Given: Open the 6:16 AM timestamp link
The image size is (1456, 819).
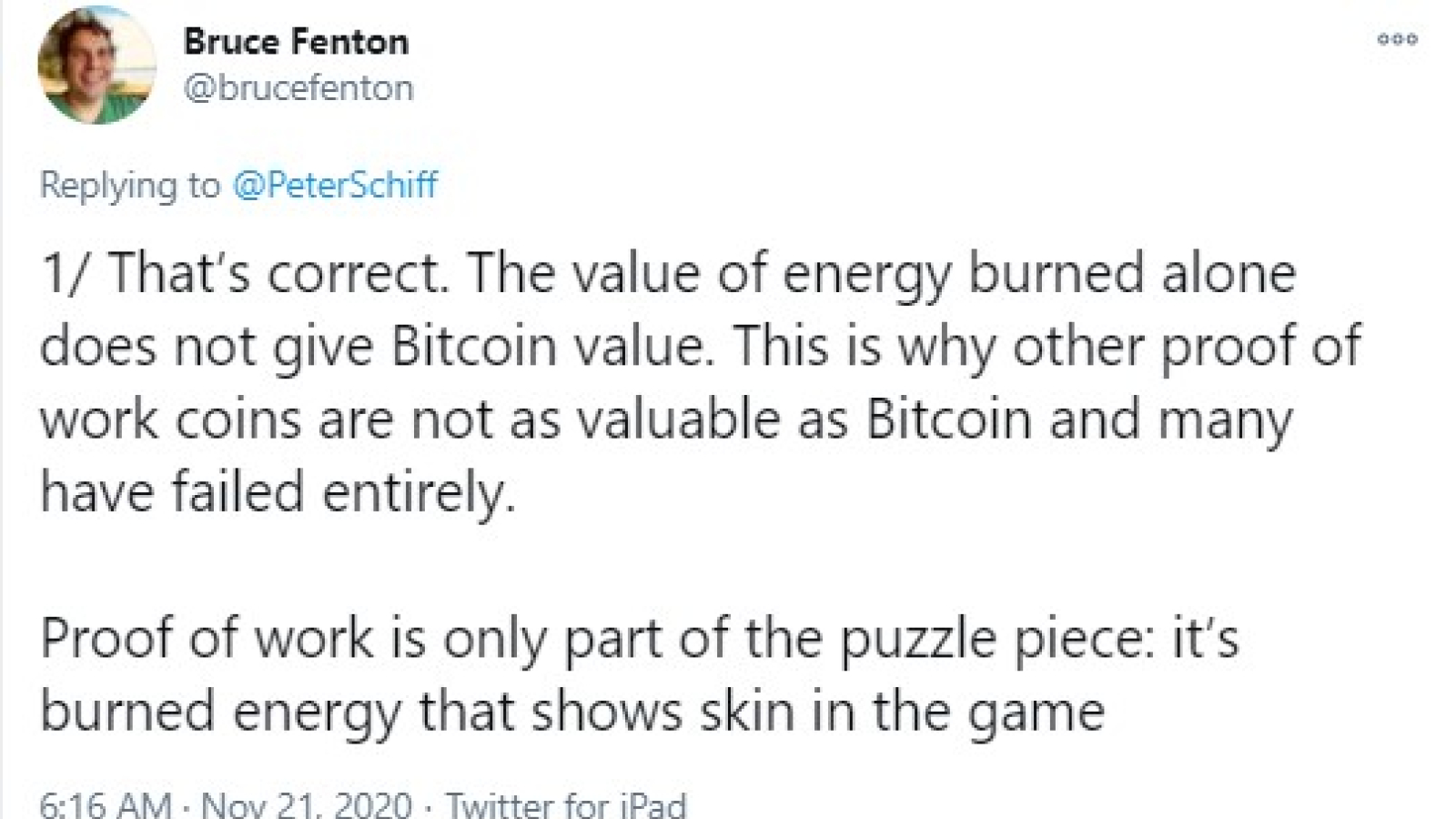Looking at the screenshot, I should click(x=106, y=804).
